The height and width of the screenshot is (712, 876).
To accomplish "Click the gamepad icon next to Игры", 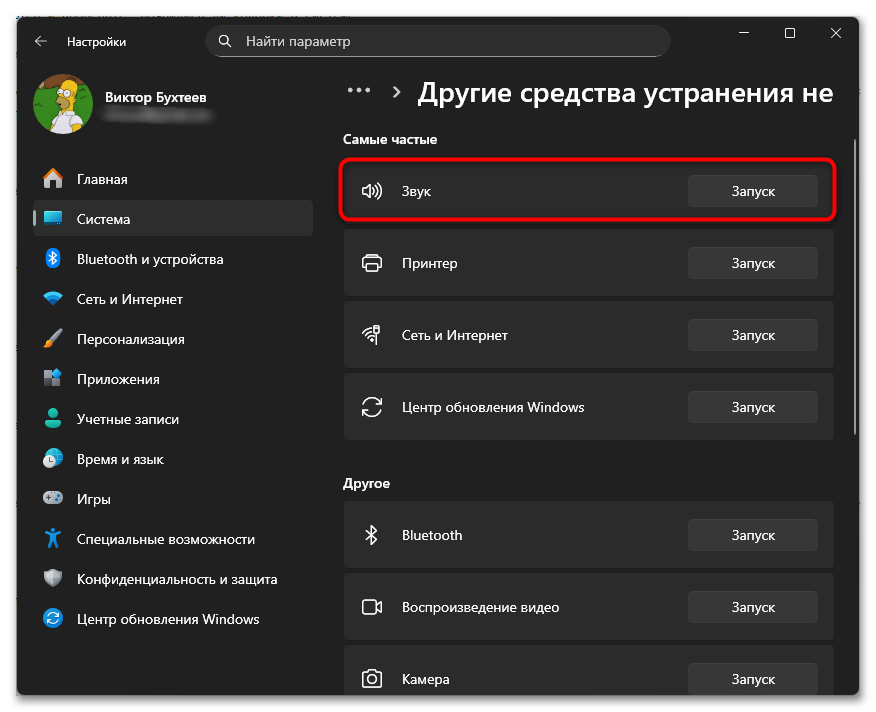I will point(52,498).
